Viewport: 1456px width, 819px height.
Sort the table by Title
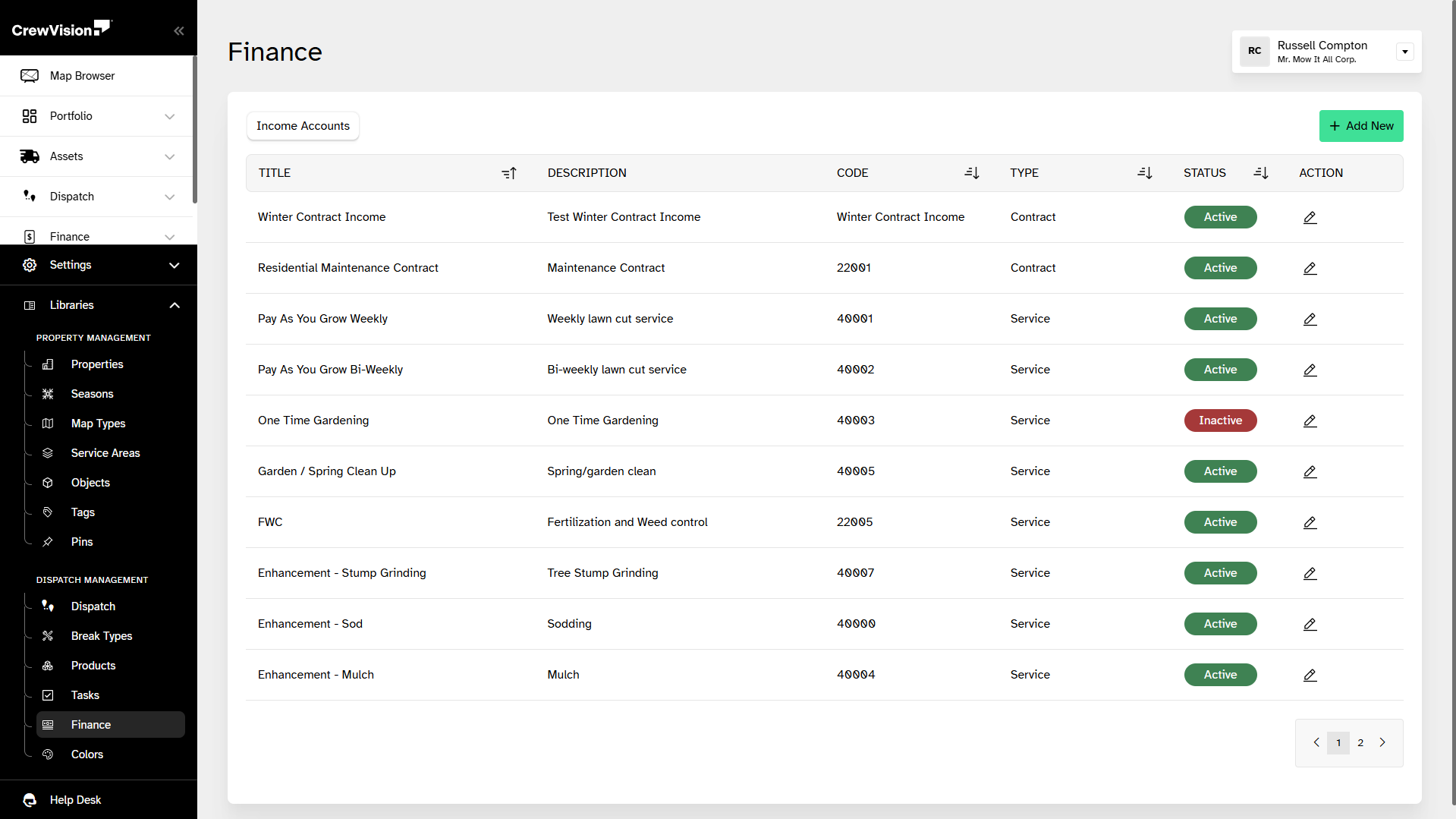click(x=509, y=173)
